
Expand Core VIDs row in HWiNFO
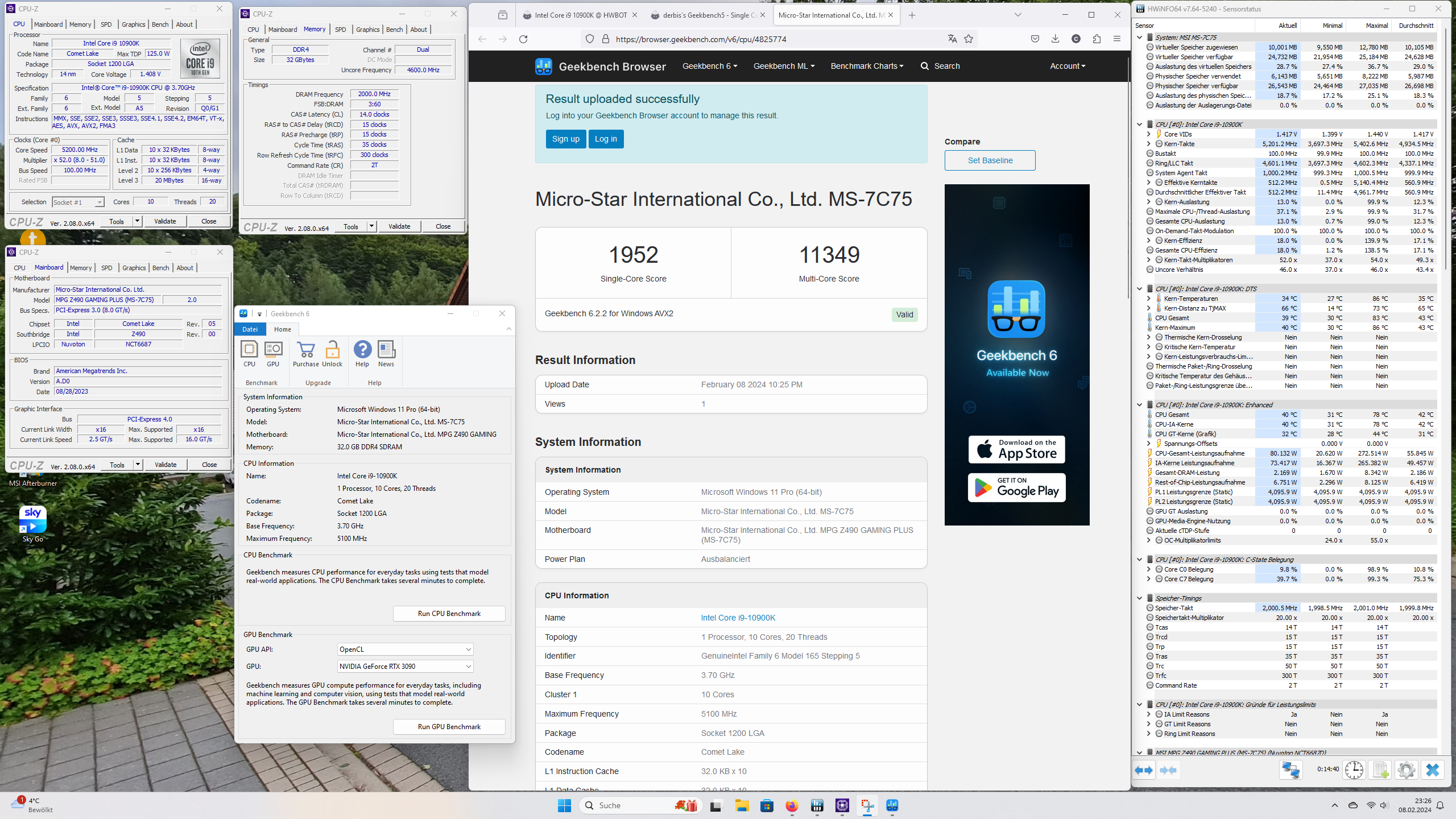1148,134
